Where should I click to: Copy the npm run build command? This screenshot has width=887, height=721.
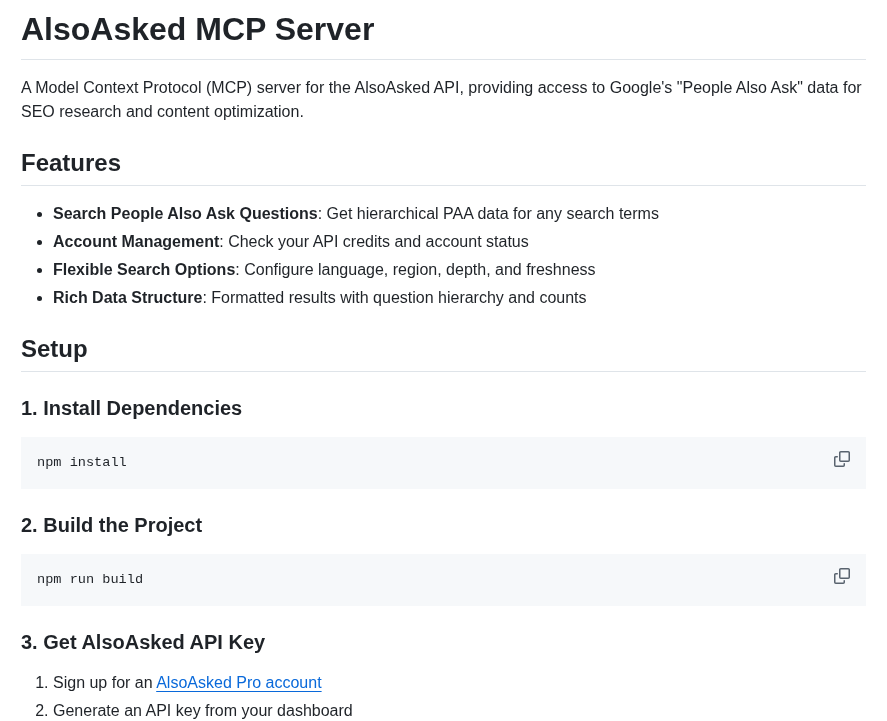[x=841, y=576]
